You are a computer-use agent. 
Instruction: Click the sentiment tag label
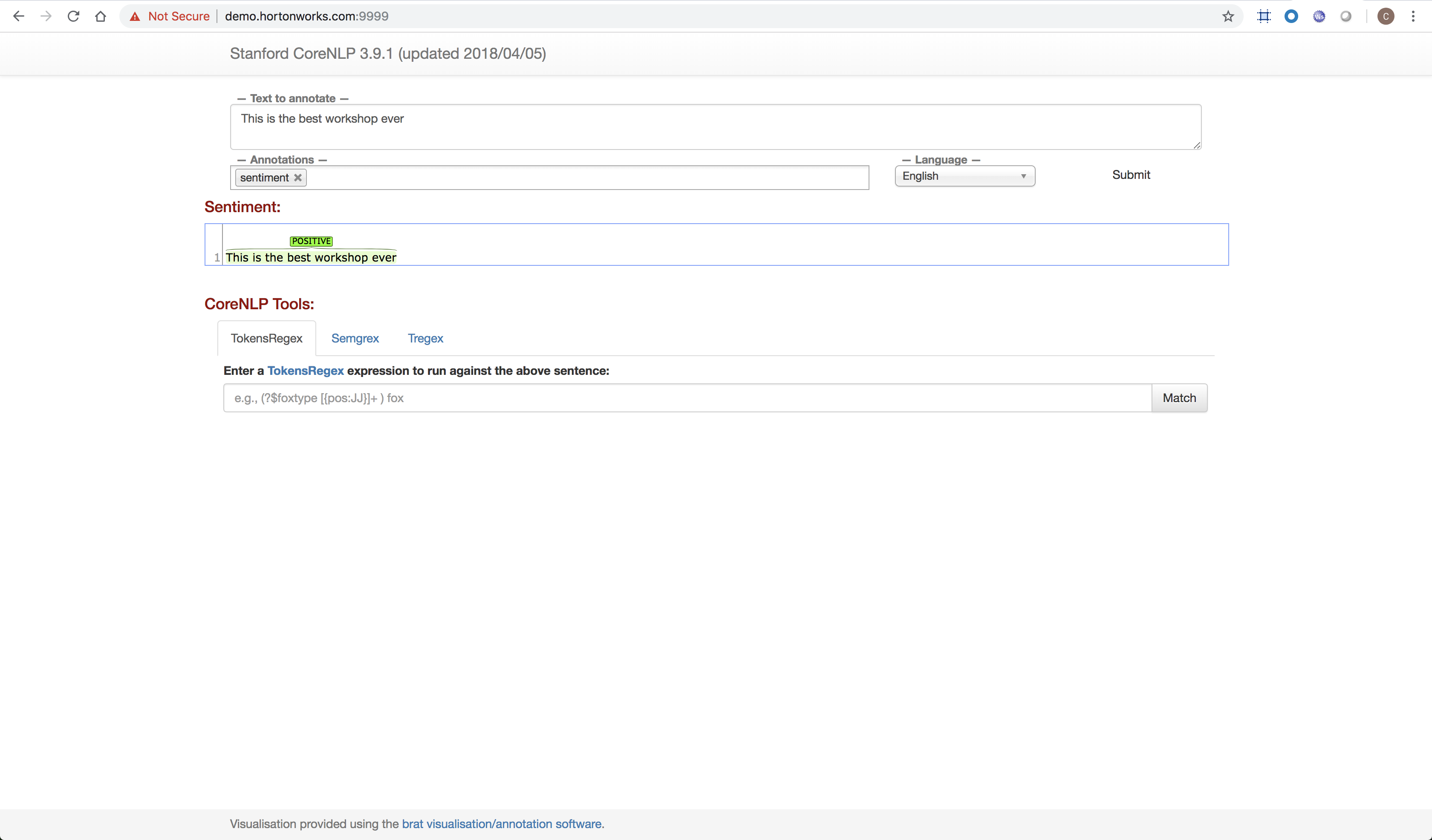tap(264, 178)
